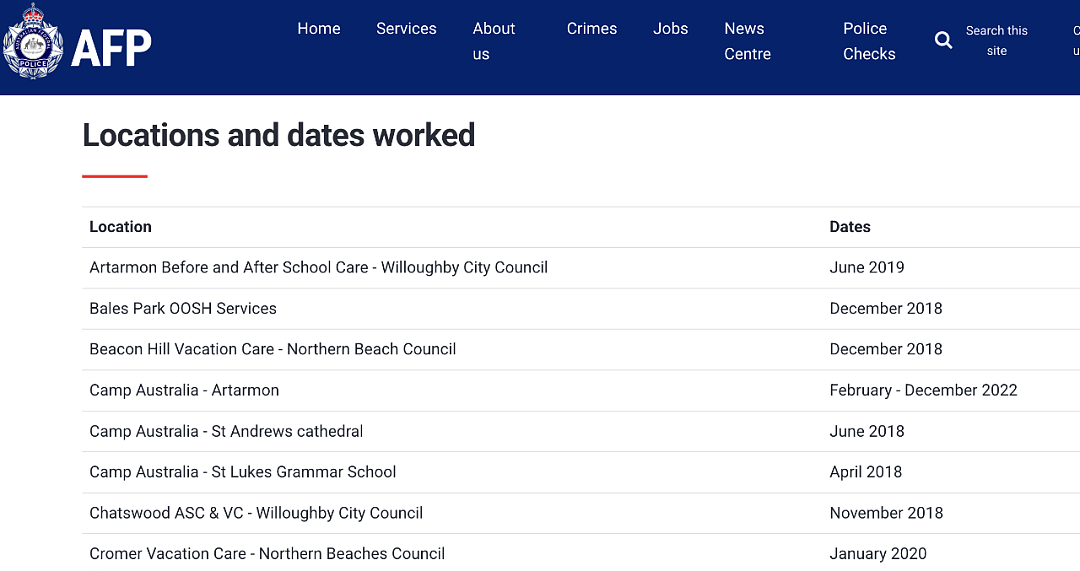Open the Home menu item
The width and height of the screenshot is (1080, 571).
319,29
